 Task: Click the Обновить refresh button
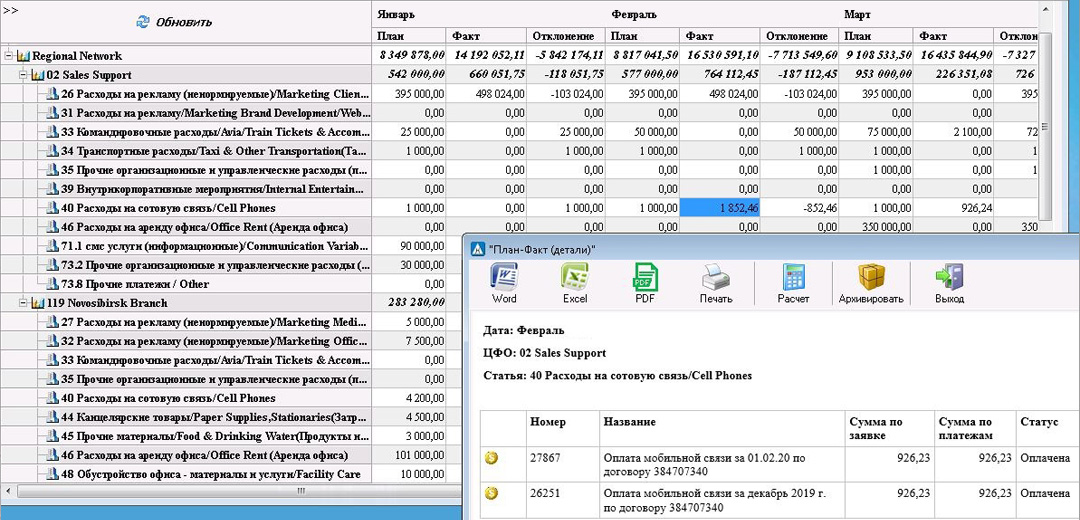click(x=174, y=22)
